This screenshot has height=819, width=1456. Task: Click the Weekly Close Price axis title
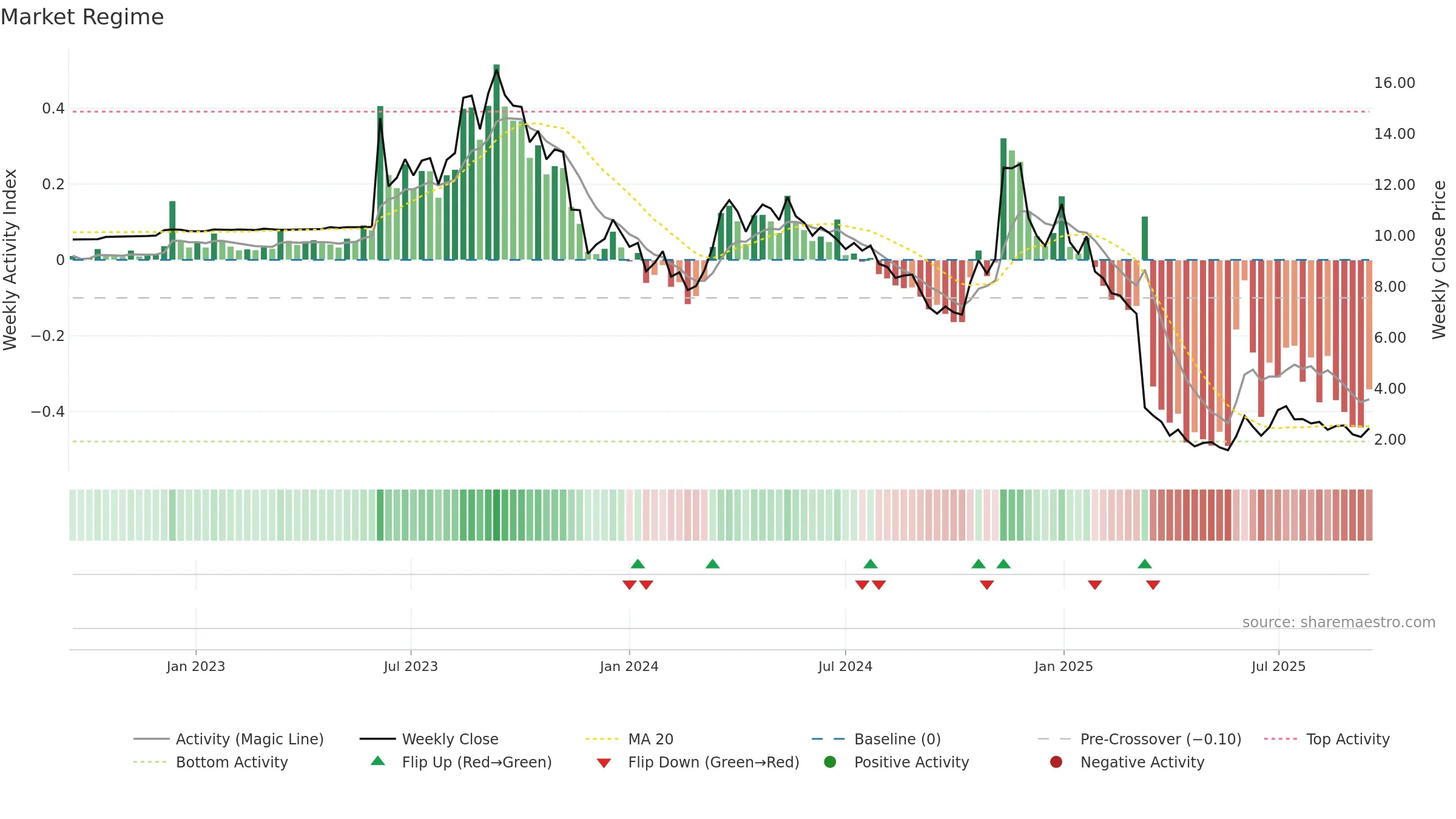(x=1439, y=260)
